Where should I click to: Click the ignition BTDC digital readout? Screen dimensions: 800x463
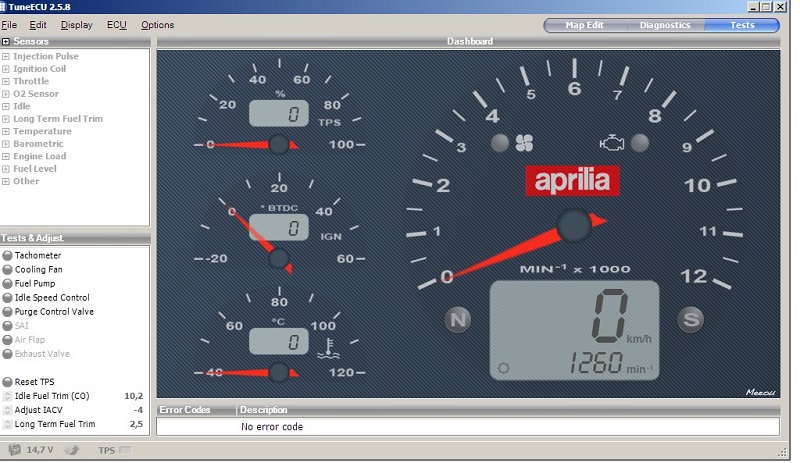click(279, 227)
